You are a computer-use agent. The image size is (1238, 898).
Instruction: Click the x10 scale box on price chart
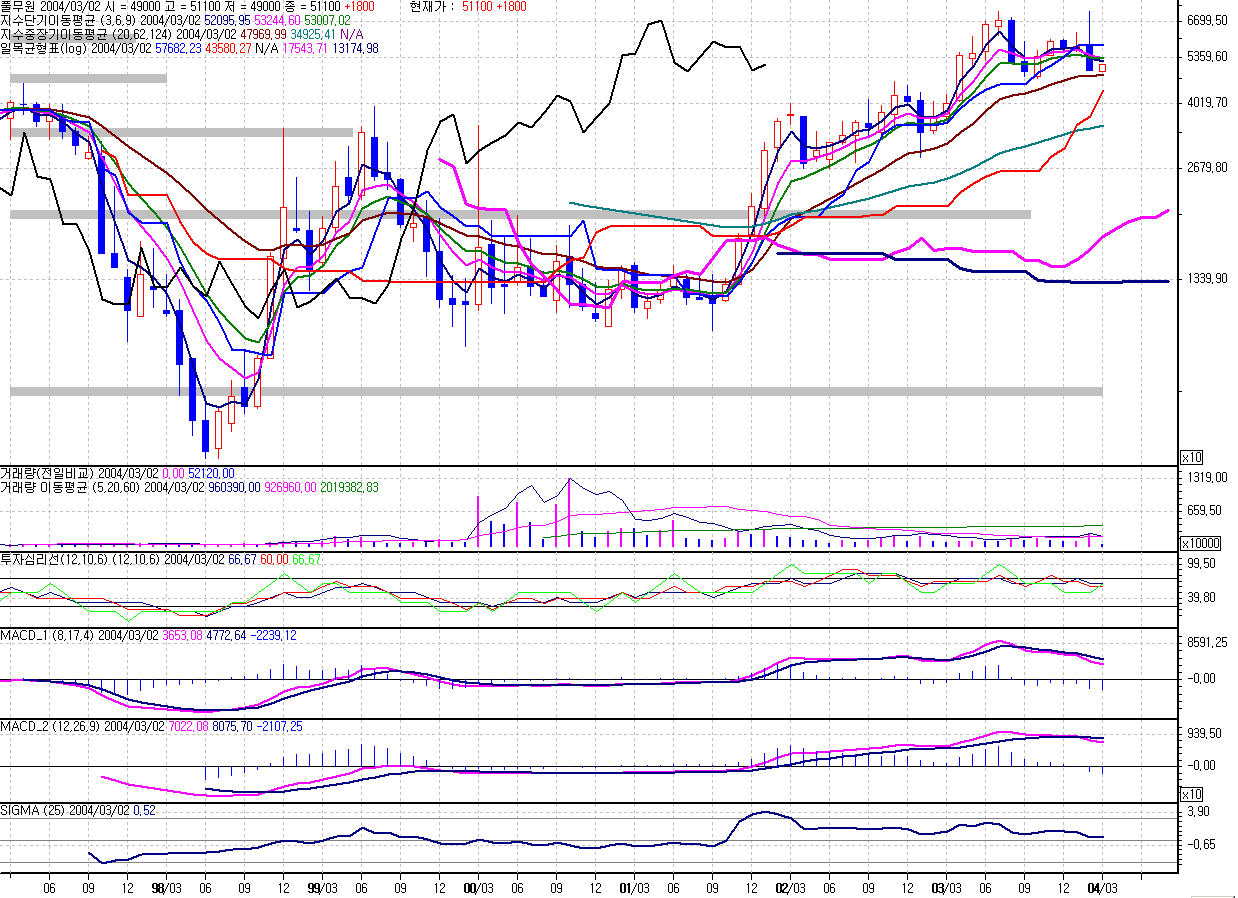1191,457
